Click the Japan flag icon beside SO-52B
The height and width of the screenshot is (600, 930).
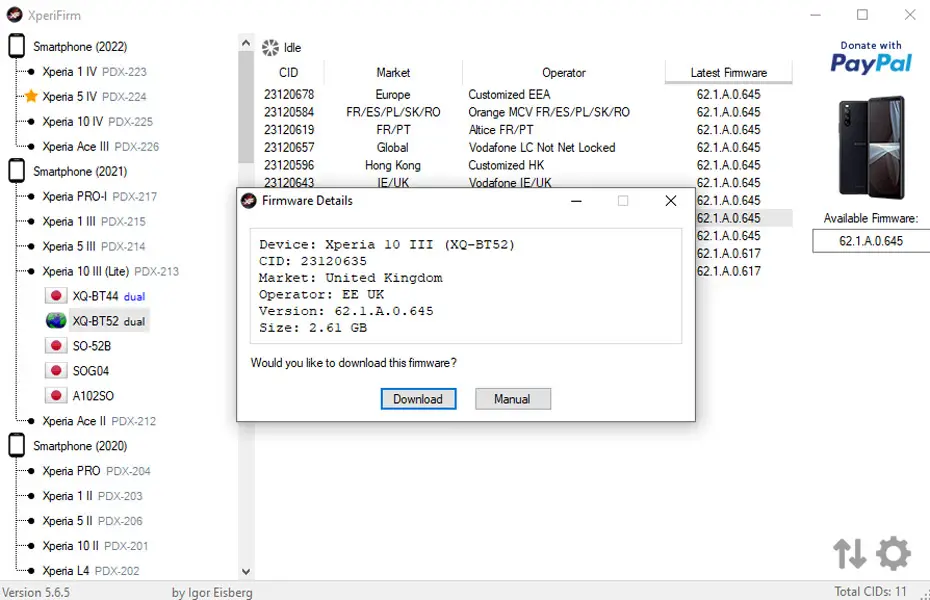(x=56, y=346)
